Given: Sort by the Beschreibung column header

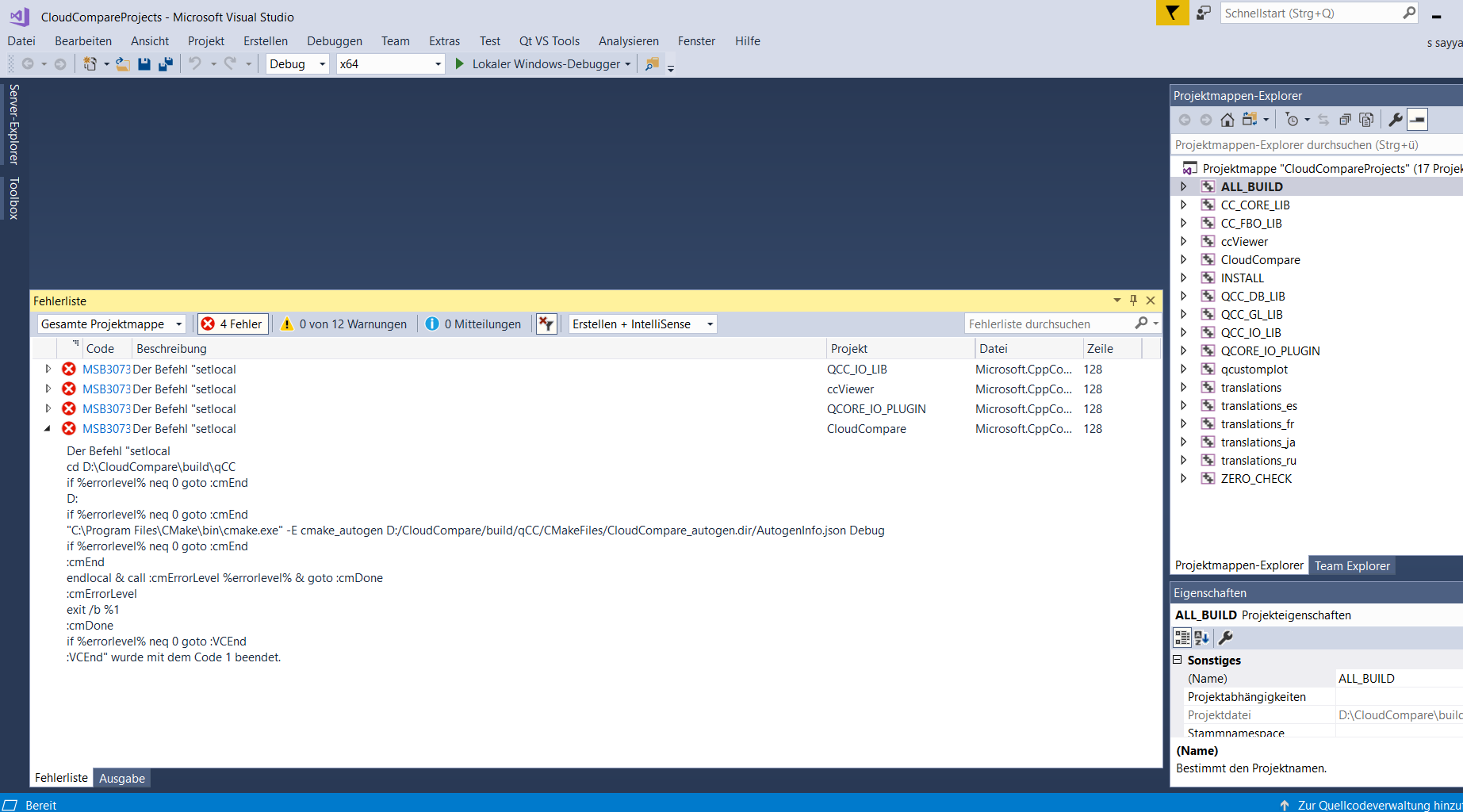Looking at the screenshot, I should tap(480, 349).
